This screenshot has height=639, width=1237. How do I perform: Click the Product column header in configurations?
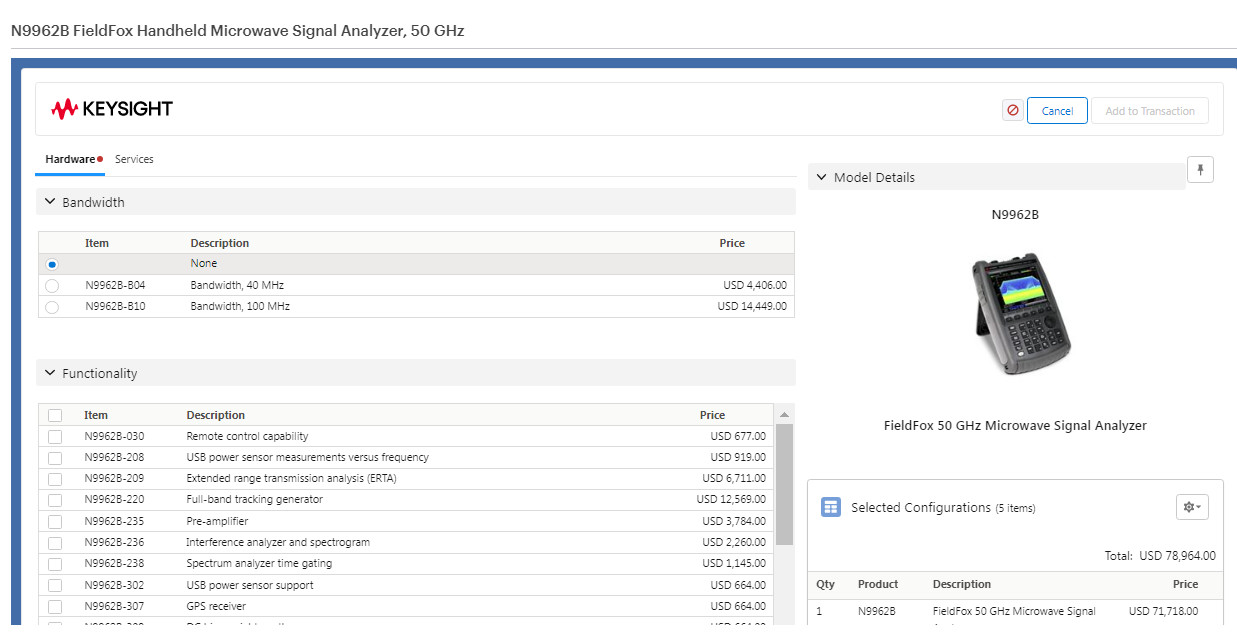point(878,584)
